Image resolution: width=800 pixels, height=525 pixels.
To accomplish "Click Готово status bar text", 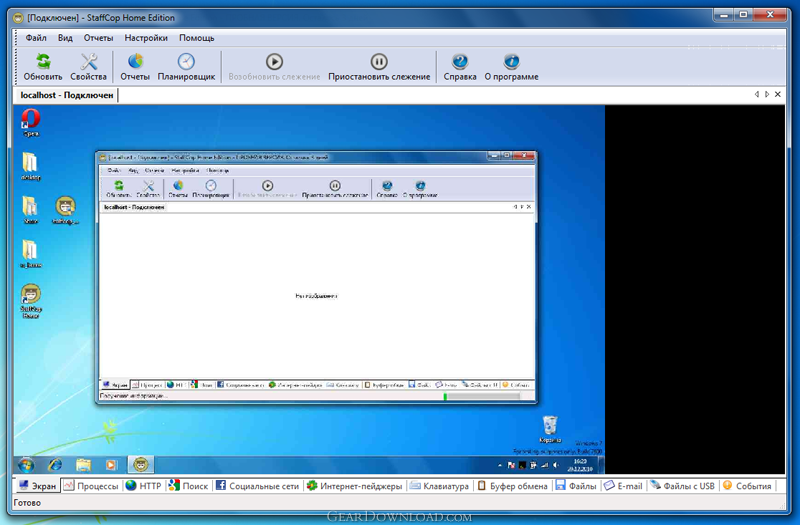I will click(x=27, y=503).
